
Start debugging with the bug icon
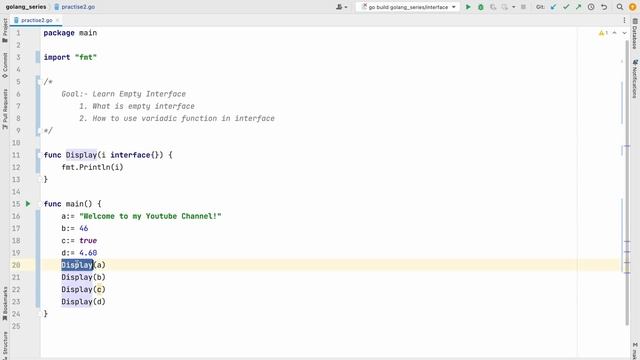coord(481,7)
